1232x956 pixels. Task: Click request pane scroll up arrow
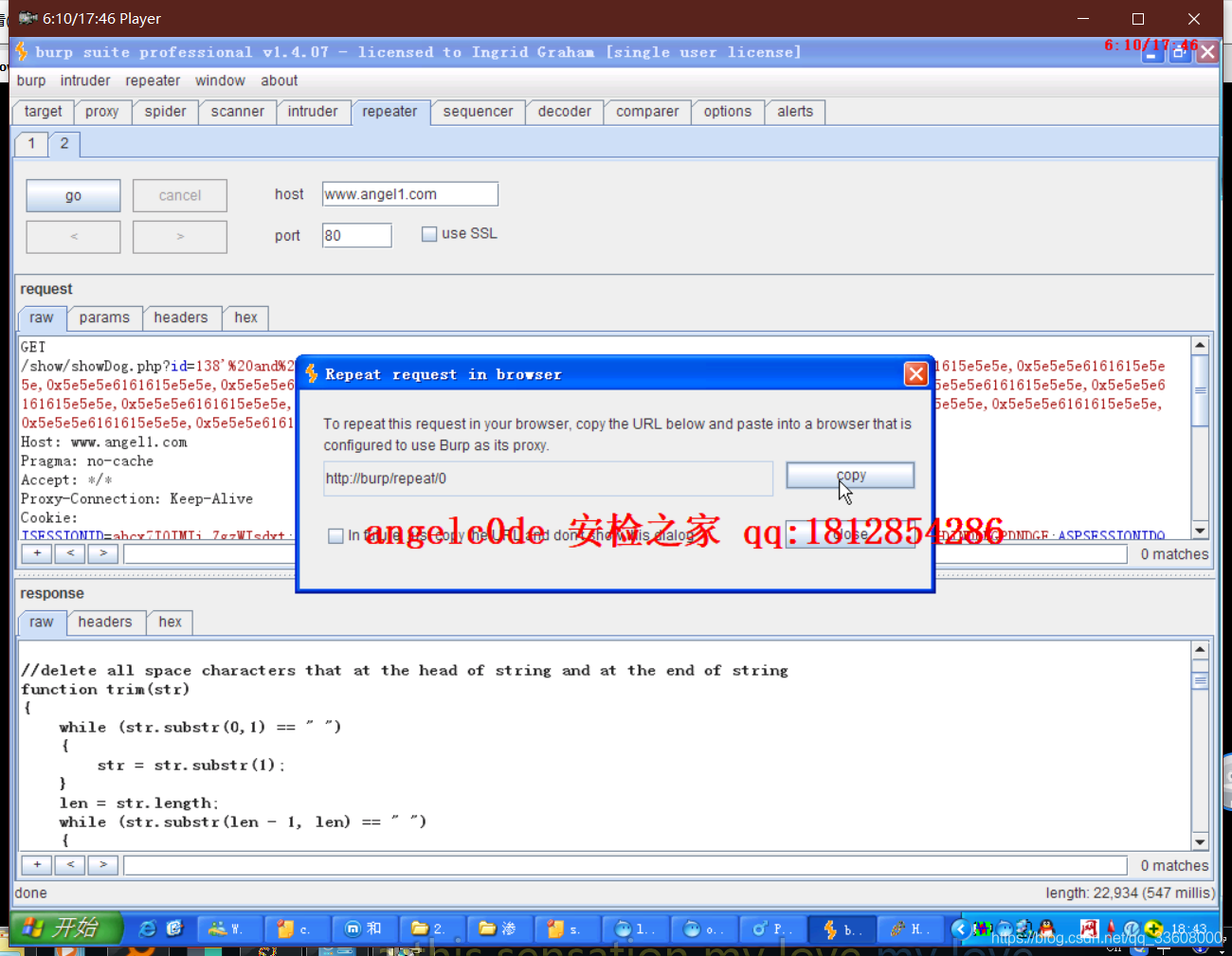pos(1200,346)
